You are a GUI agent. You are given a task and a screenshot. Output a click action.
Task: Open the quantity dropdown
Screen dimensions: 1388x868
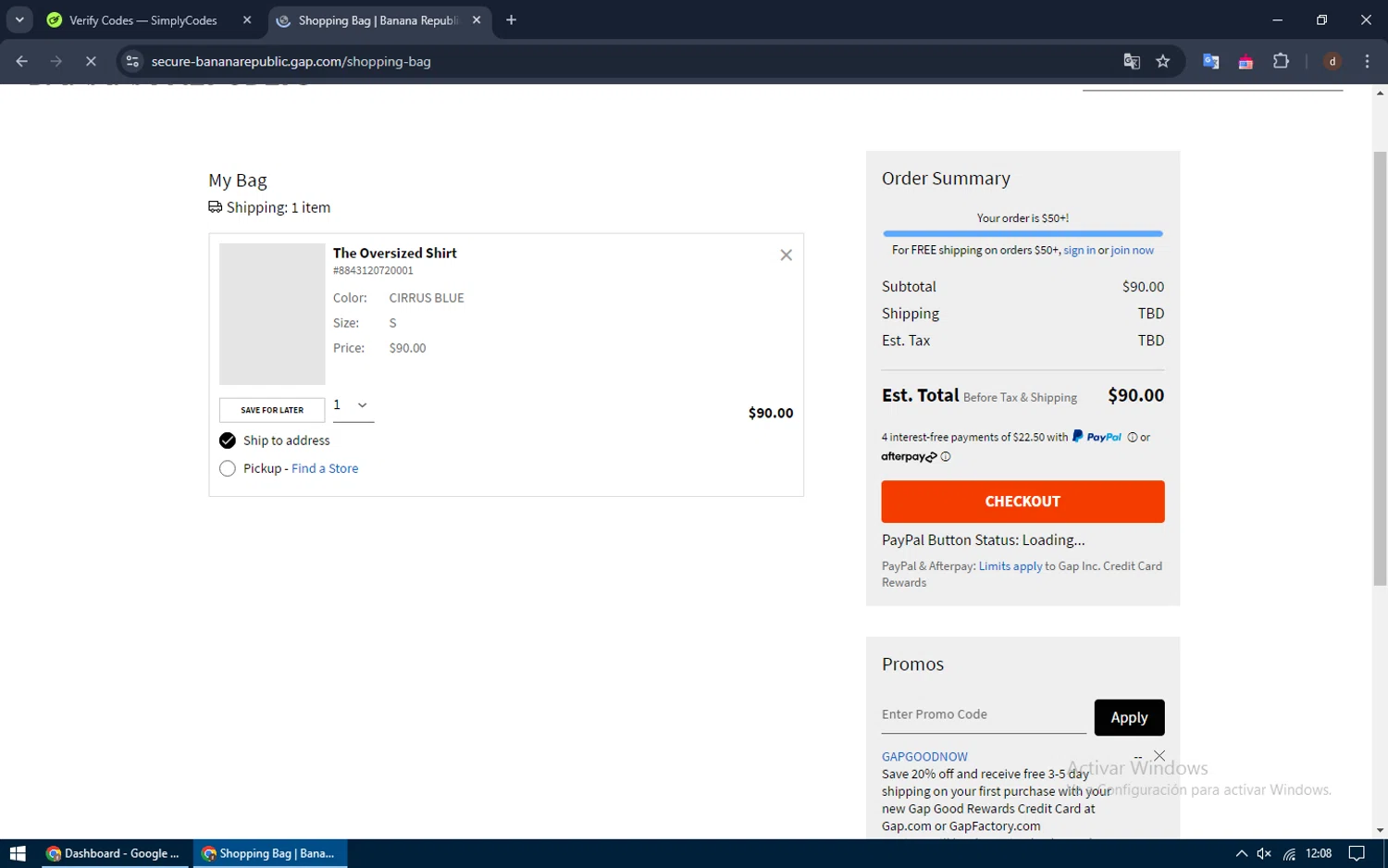[x=353, y=405]
